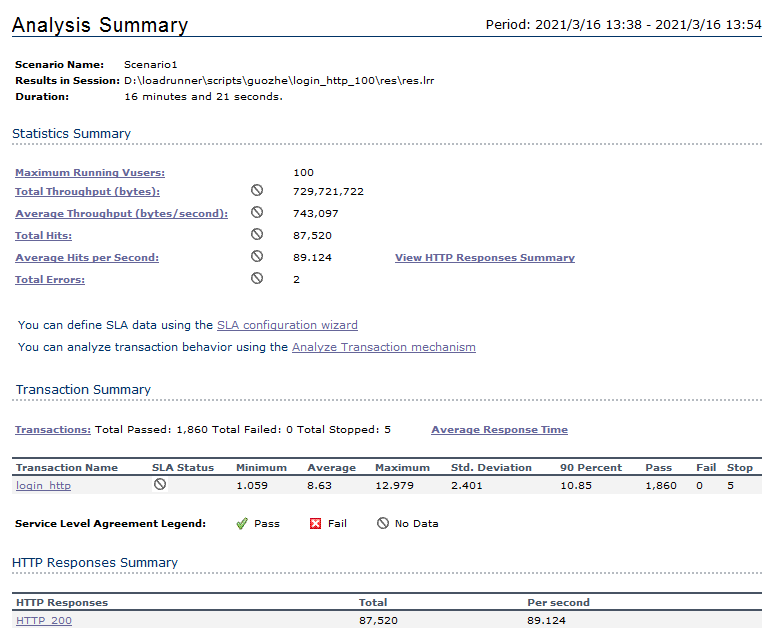
Task: Open Maximum Running Vusers link
Action: pos(90,173)
